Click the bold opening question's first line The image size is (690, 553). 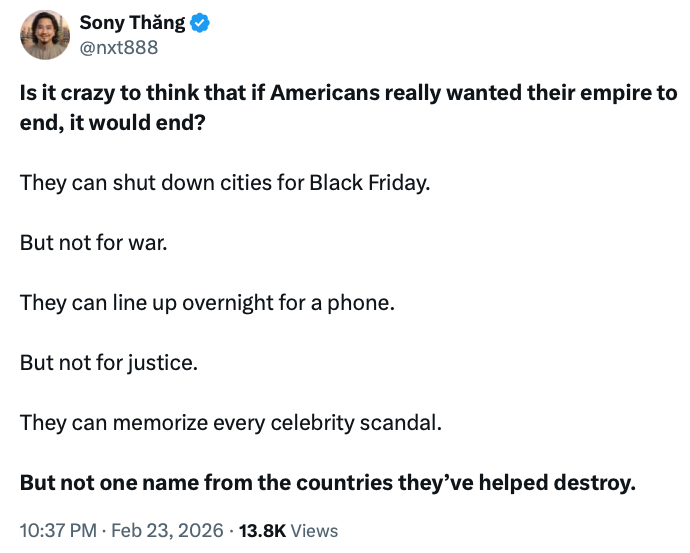tap(348, 93)
